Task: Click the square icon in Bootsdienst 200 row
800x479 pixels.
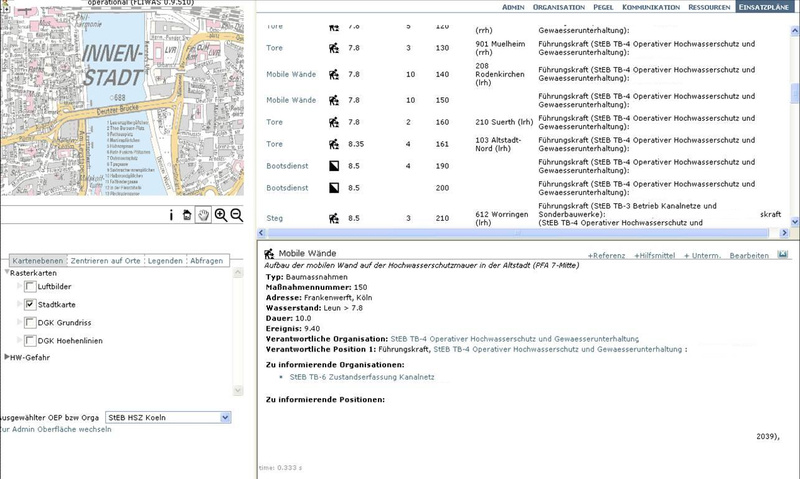Action: pyautogui.click(x=334, y=188)
